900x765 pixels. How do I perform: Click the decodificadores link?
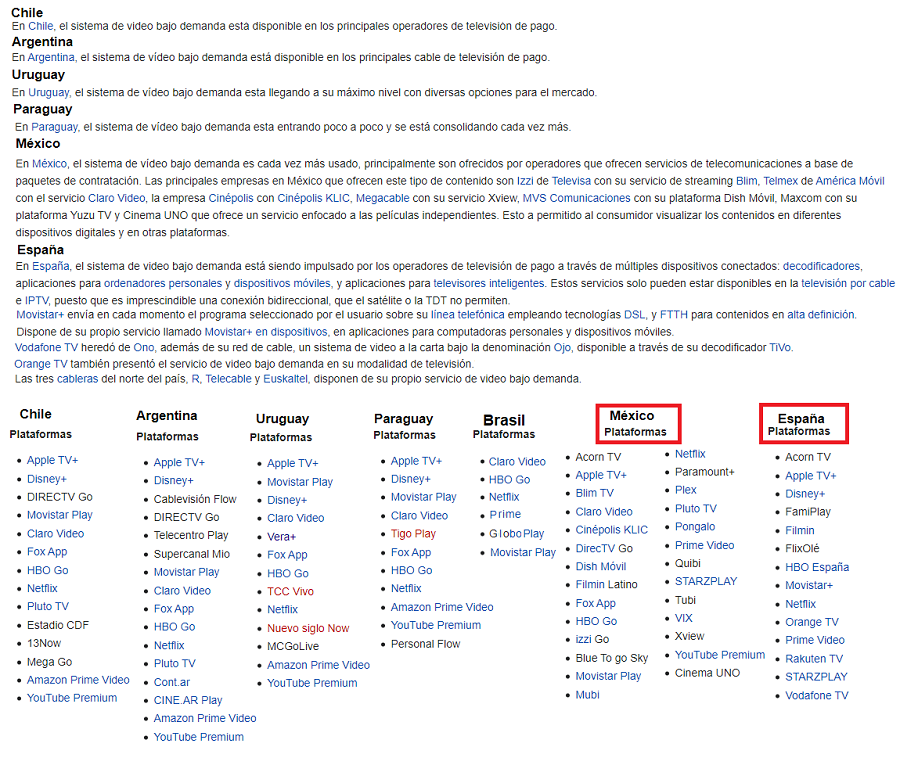click(x=821, y=266)
